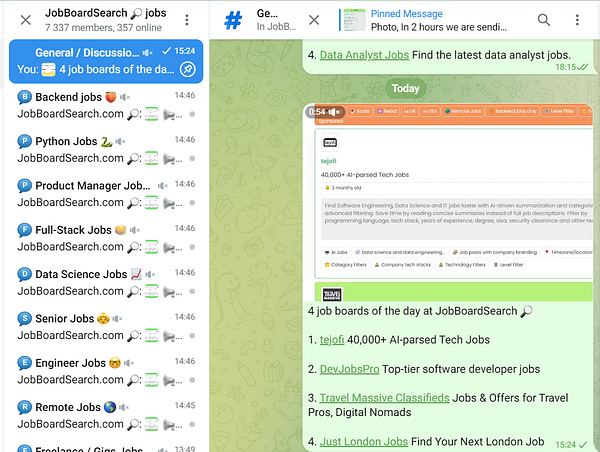Click the pinned message photo thumbnail
600x452 pixels.
pyautogui.click(x=354, y=20)
